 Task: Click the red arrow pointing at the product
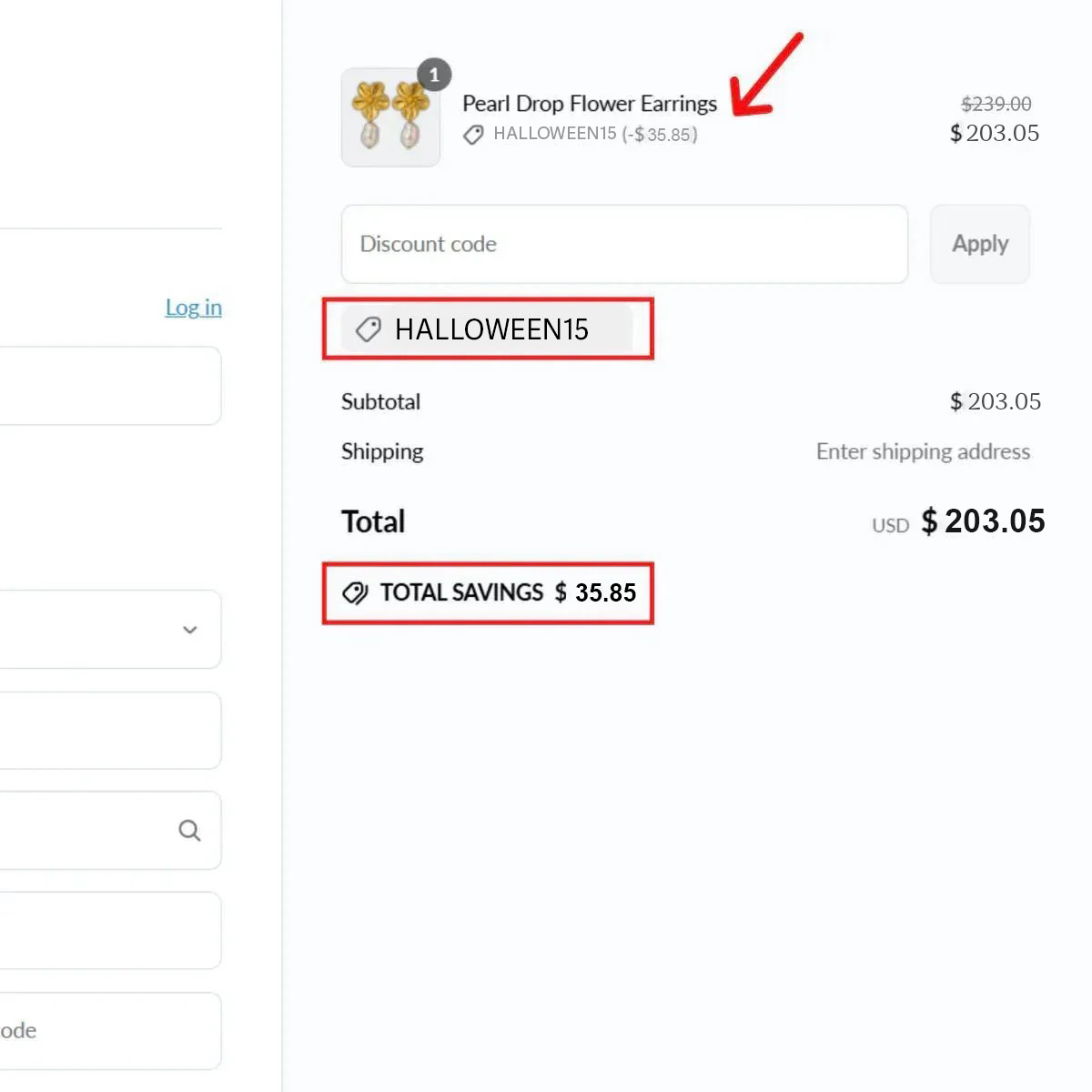tap(766, 76)
